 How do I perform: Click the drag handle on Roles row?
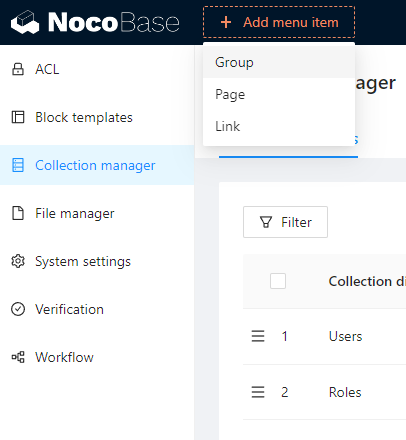click(x=258, y=392)
